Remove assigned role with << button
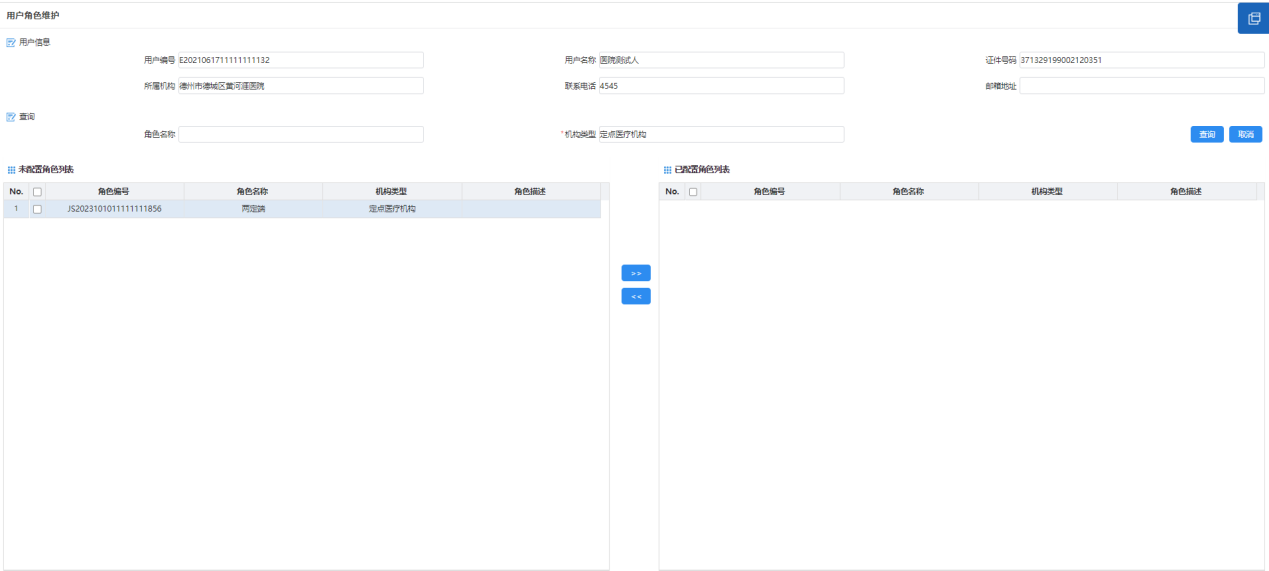The width and height of the screenshot is (1269, 571). (635, 296)
